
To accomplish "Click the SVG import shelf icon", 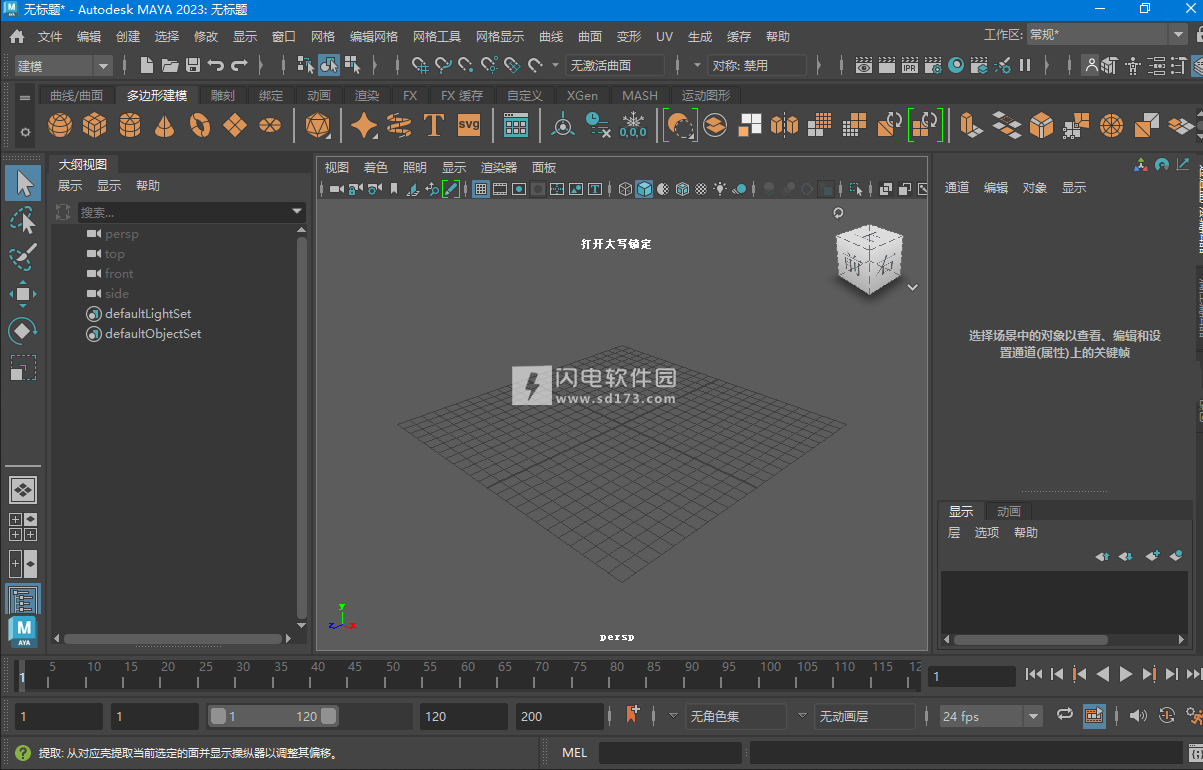I will (x=469, y=126).
